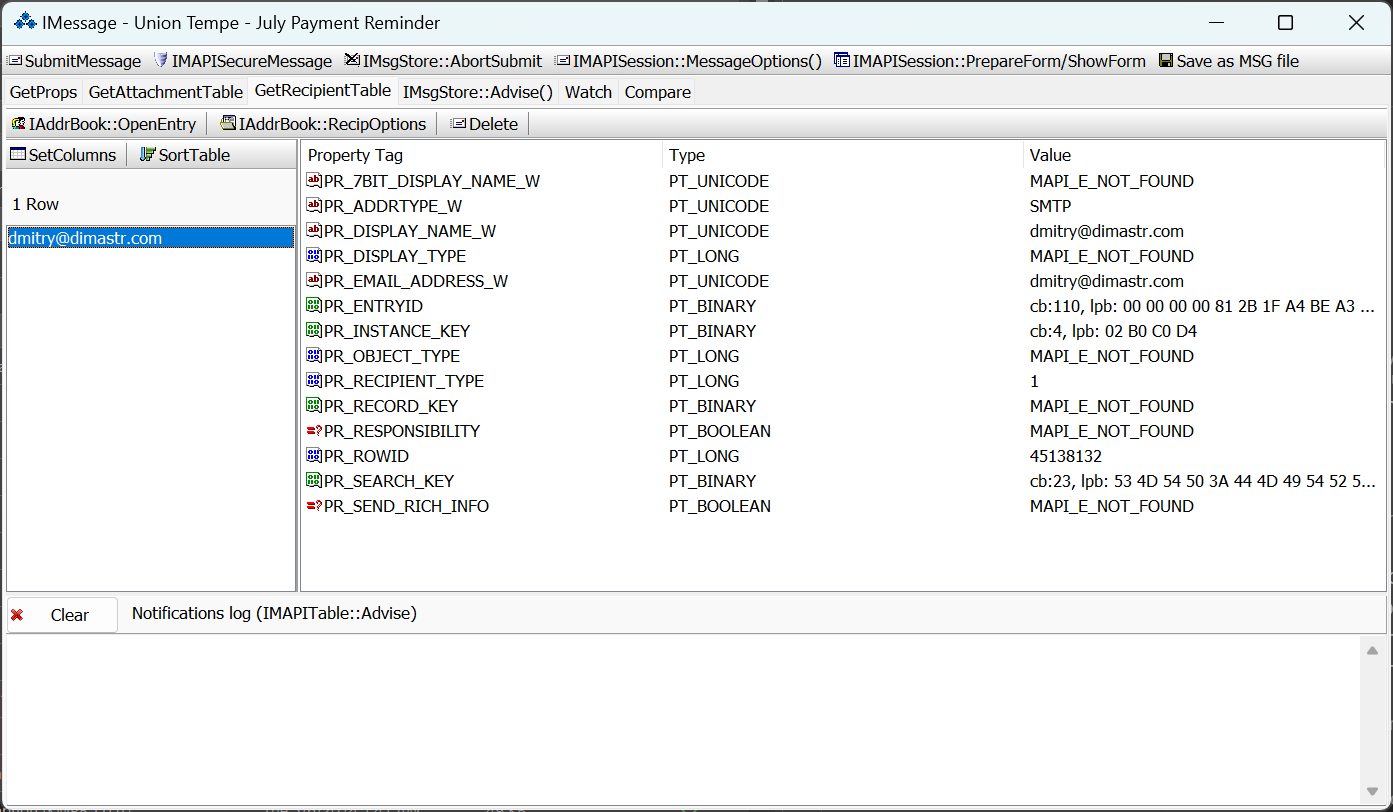Click the MessageOptions toolbar icon

(563, 61)
